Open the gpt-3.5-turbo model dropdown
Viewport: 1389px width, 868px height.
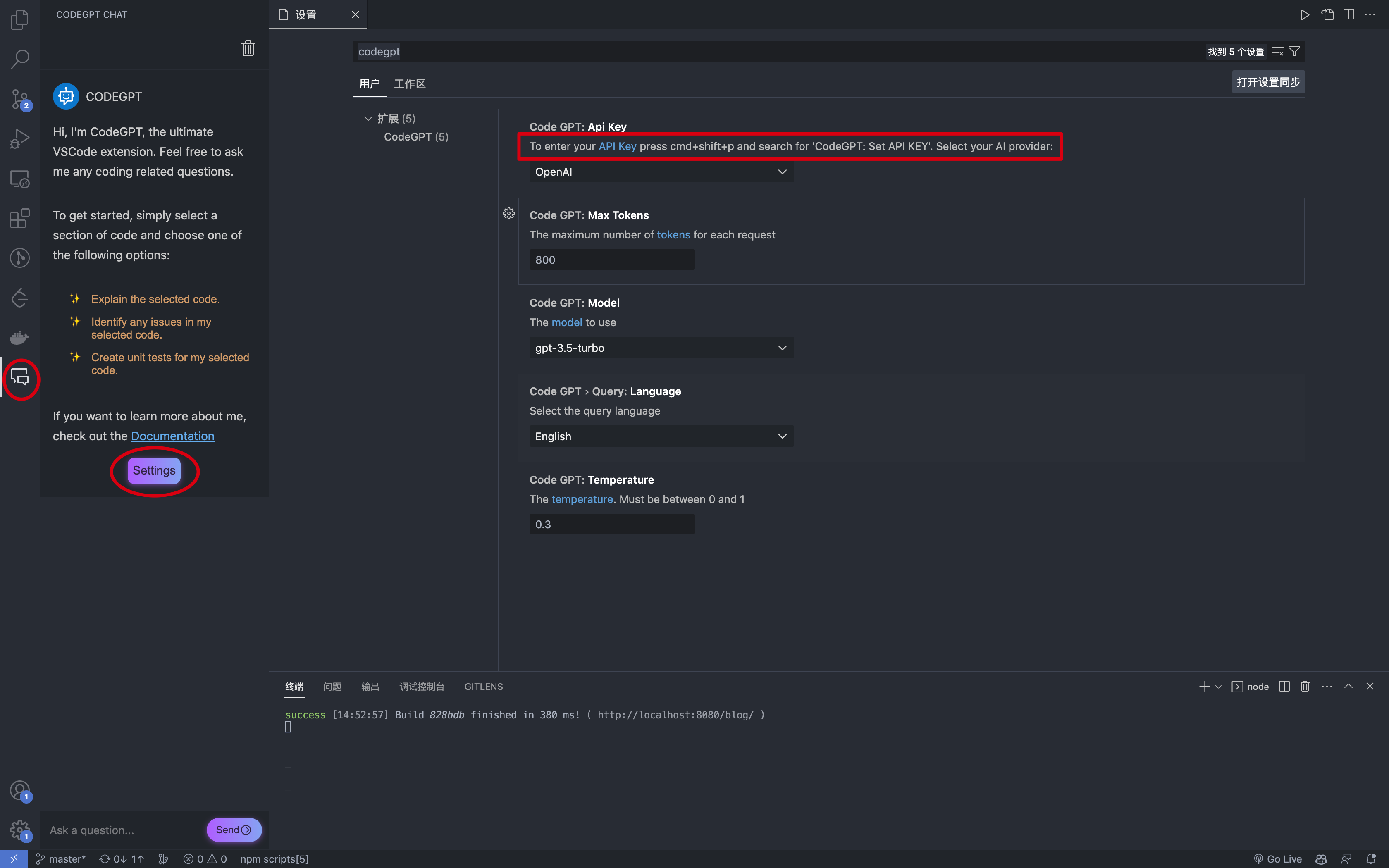(x=661, y=348)
